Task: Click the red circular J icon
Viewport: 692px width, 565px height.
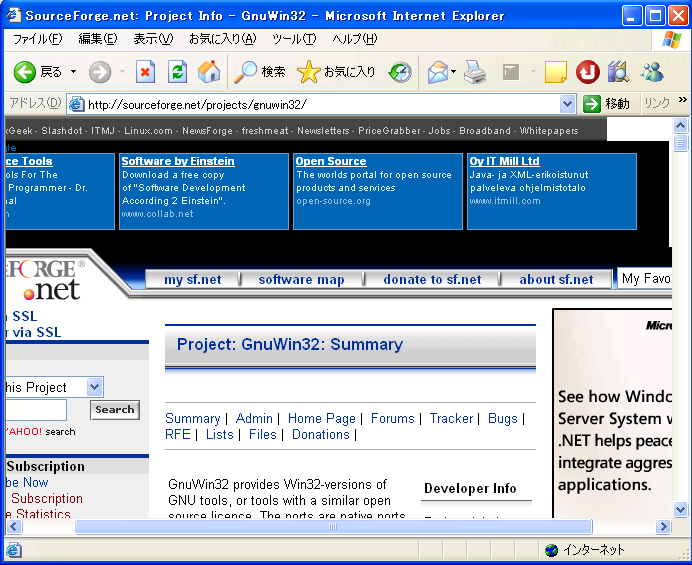Action: [x=587, y=72]
